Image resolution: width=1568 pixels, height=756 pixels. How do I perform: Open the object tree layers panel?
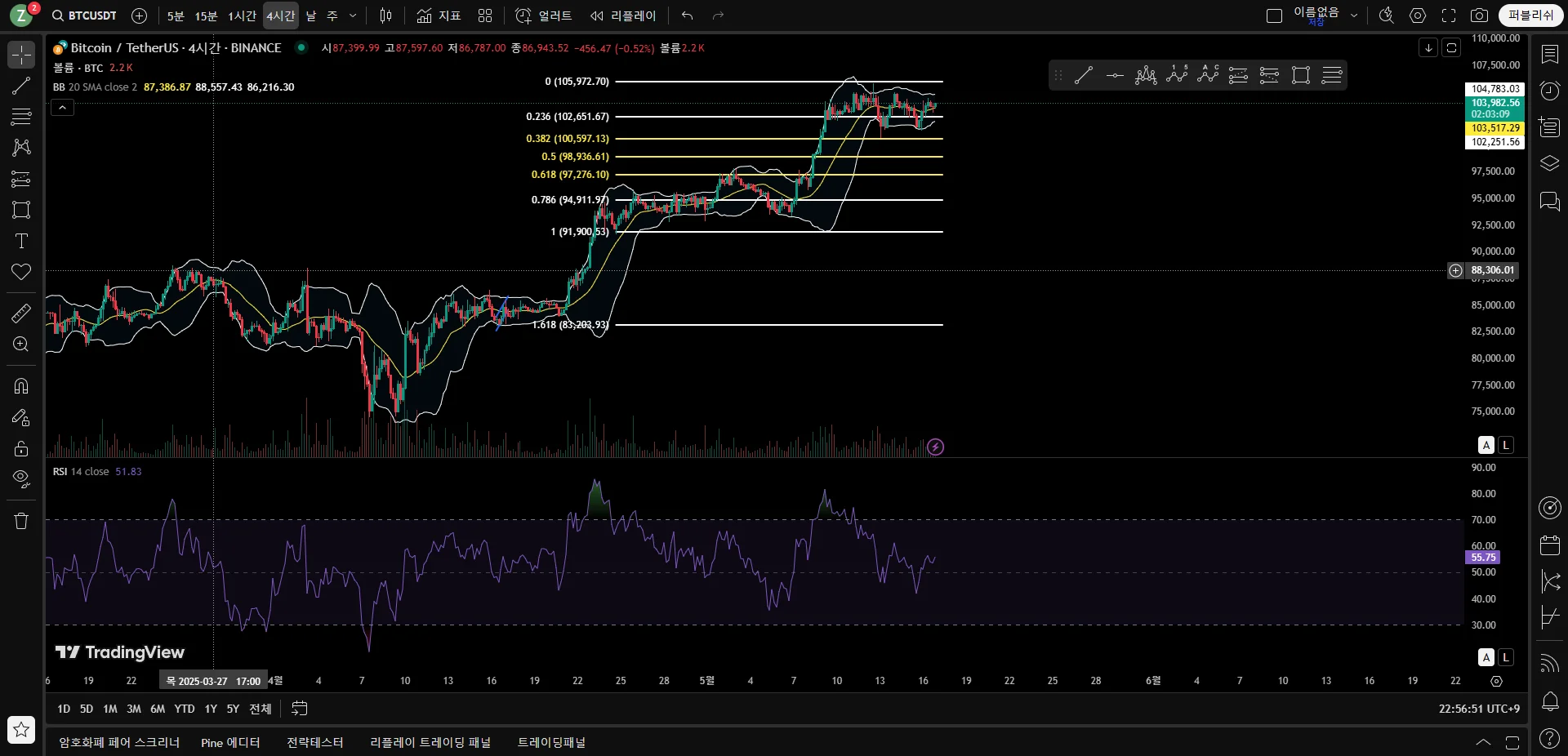coord(1549,163)
